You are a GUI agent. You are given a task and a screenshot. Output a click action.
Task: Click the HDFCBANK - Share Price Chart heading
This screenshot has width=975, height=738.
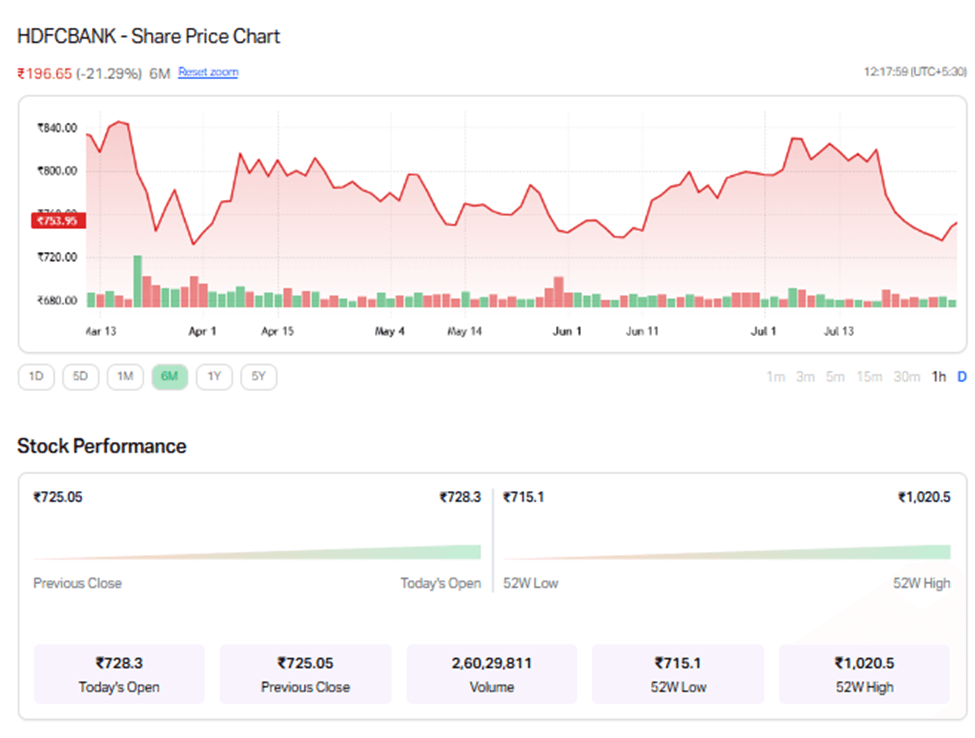point(148,36)
